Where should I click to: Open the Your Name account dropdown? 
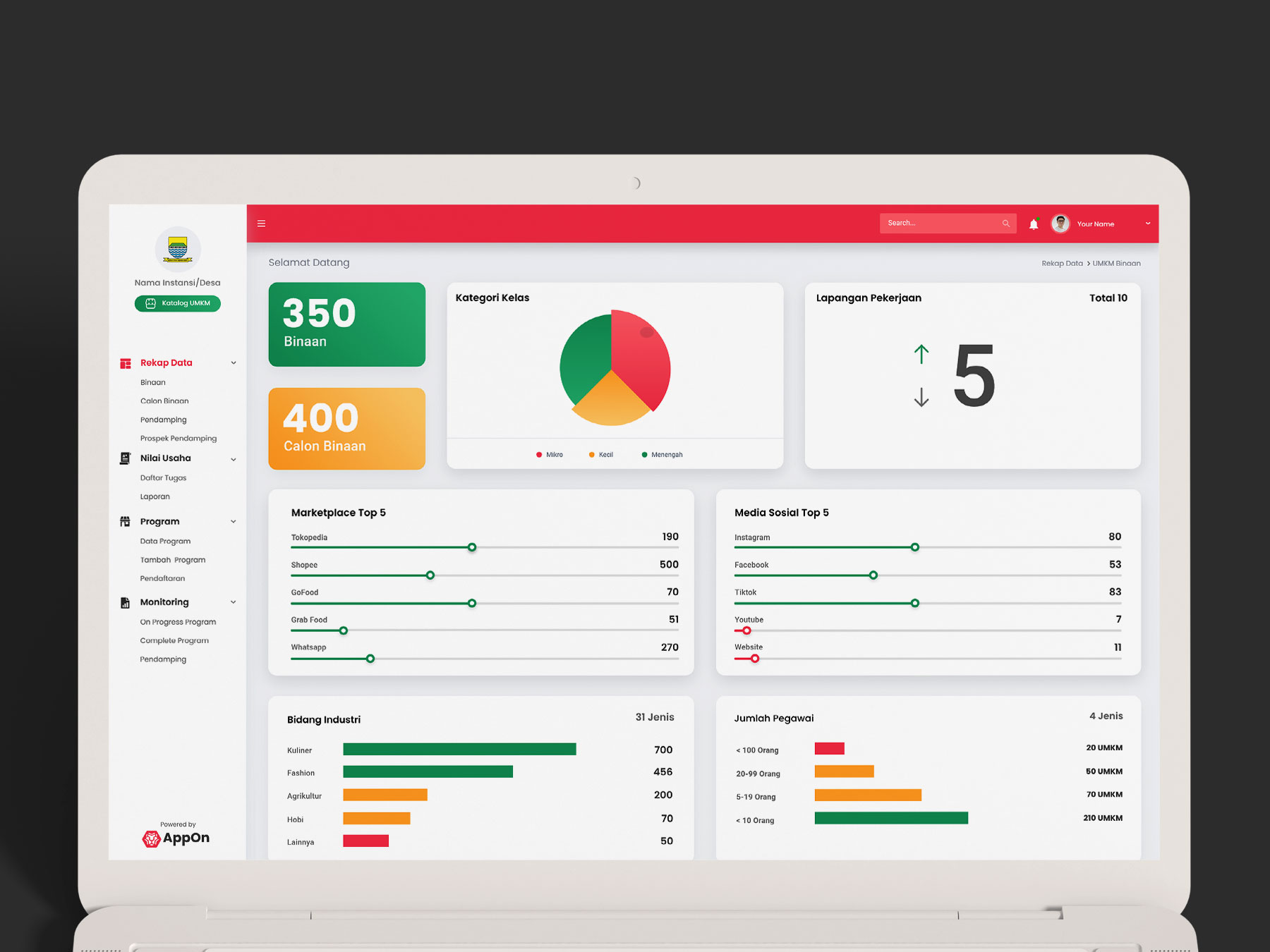click(1147, 224)
